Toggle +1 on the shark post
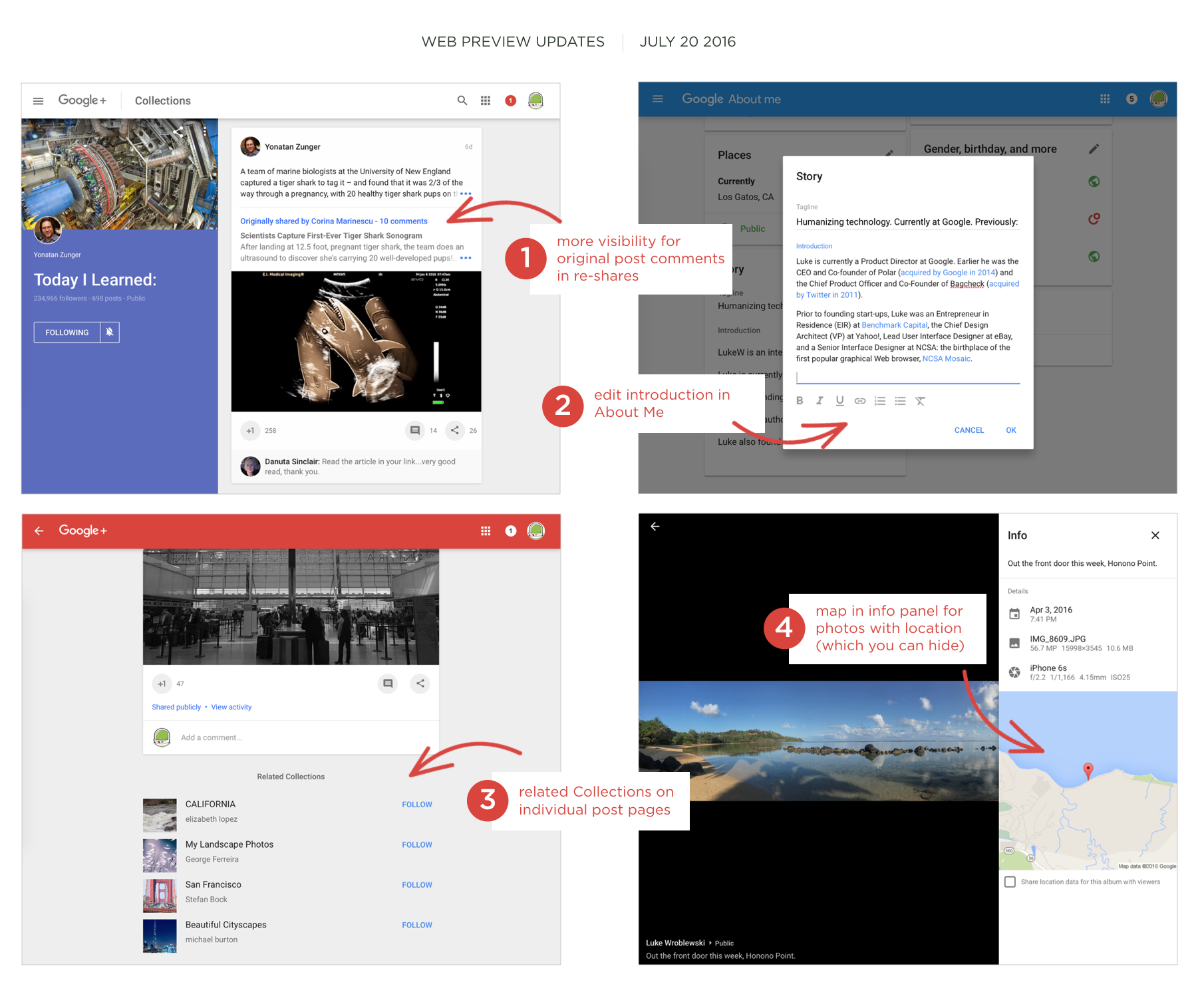 point(250,430)
